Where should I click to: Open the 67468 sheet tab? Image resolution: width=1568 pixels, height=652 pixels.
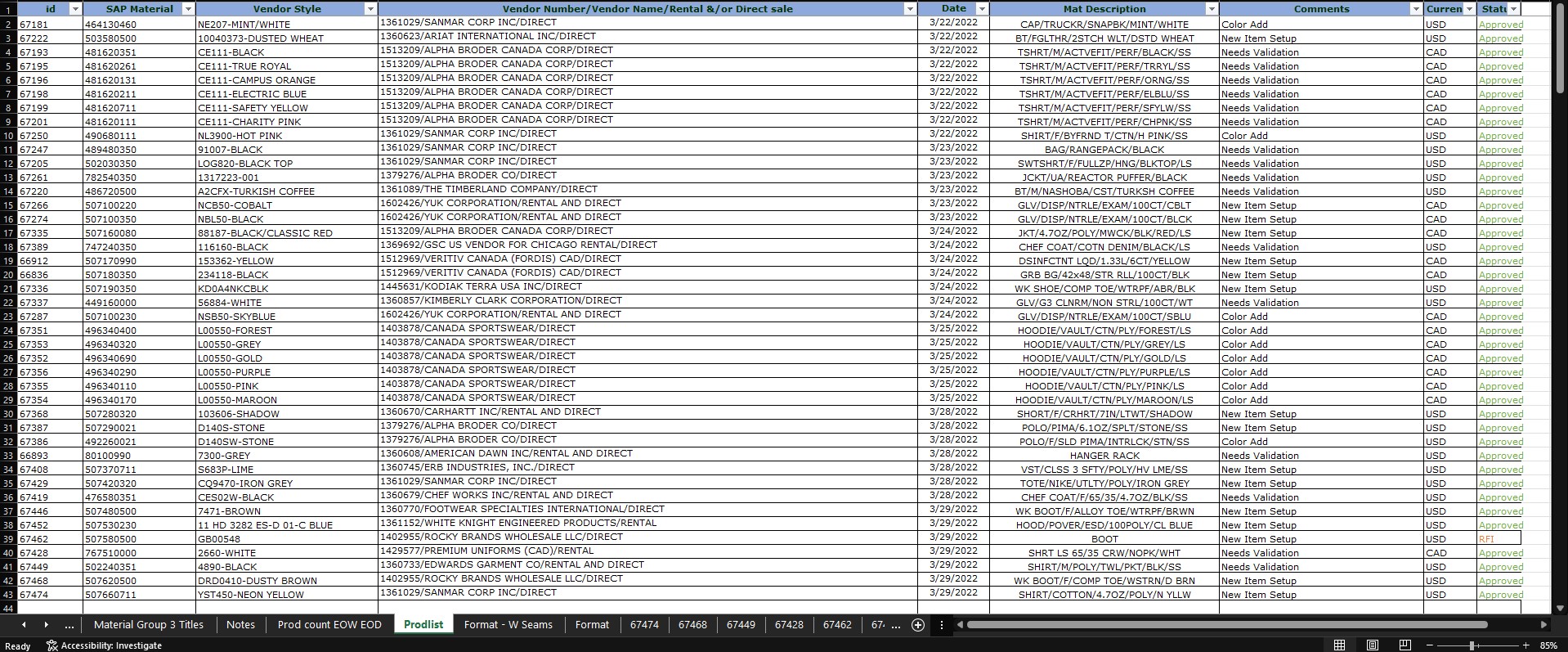692,624
